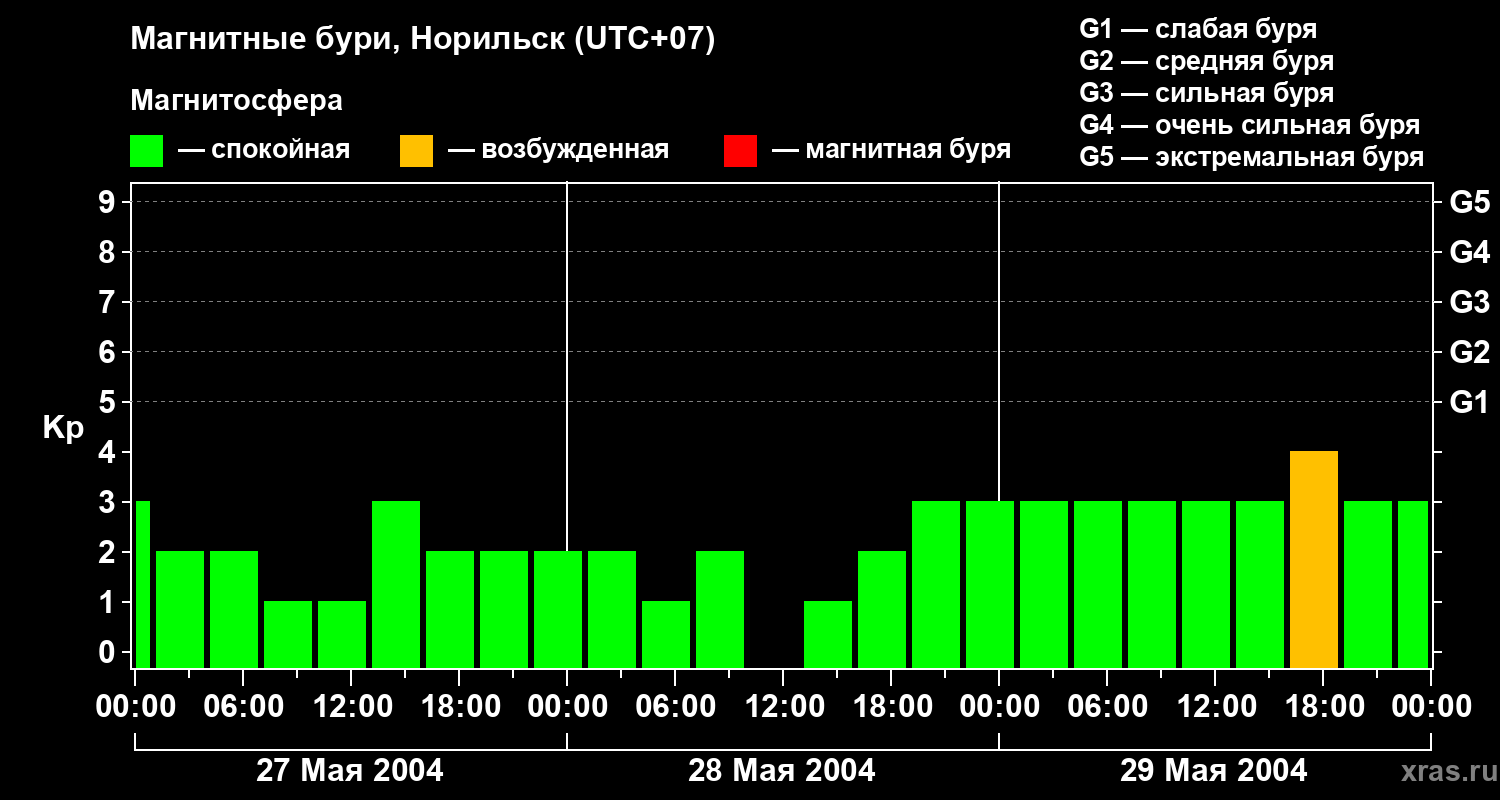The width and height of the screenshot is (1500, 800).
Task: Click the 'G2 — средняя буря' line
Action: (x=1206, y=61)
